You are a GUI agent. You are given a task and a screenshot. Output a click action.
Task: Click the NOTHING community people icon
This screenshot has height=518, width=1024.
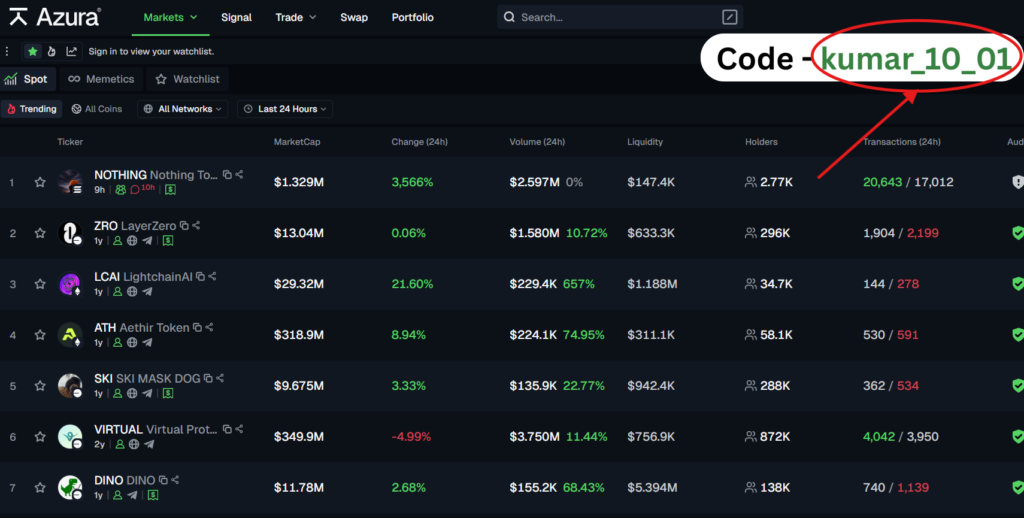pyautogui.click(x=121, y=190)
